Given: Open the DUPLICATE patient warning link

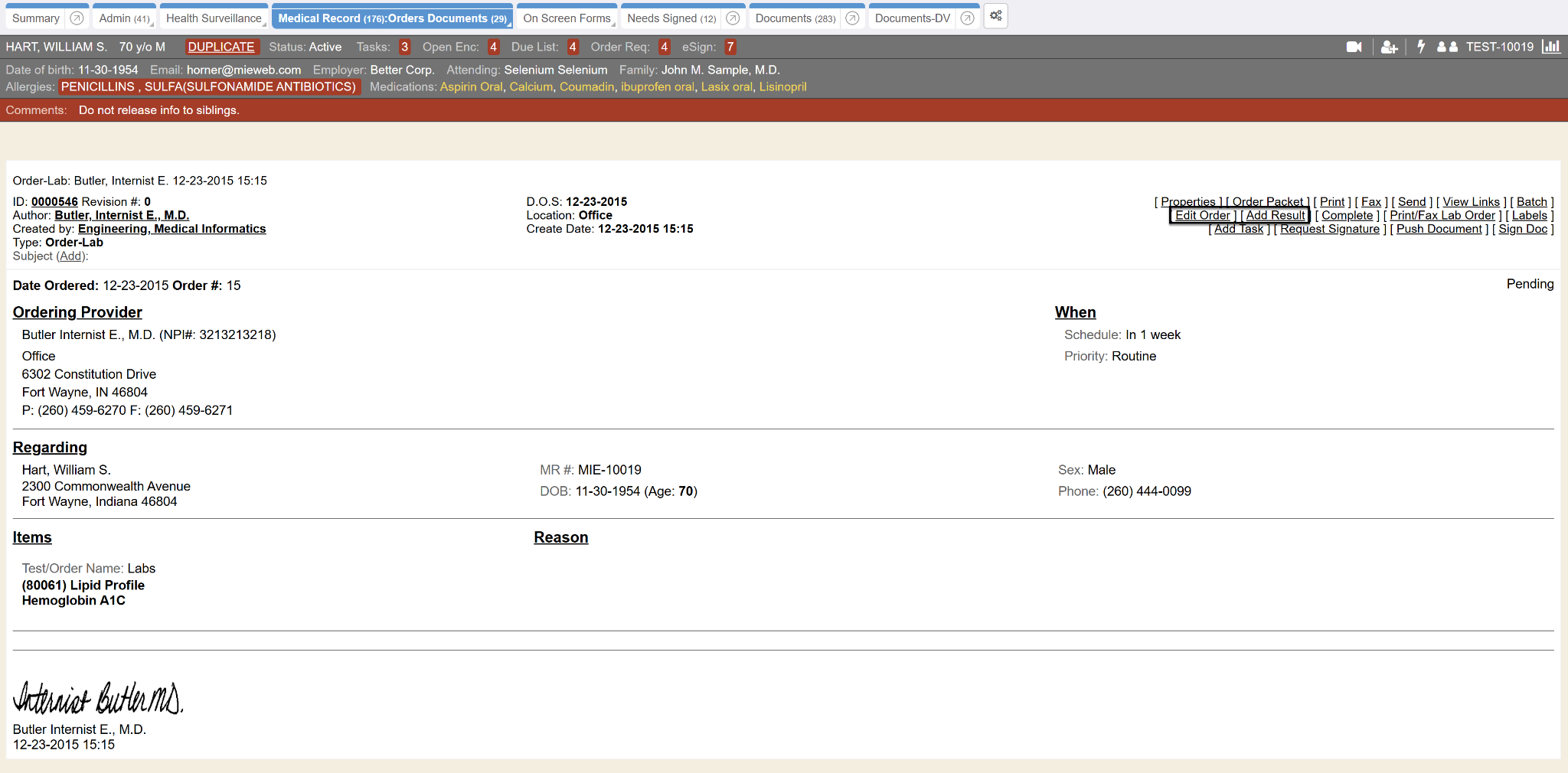Looking at the screenshot, I should coord(221,47).
